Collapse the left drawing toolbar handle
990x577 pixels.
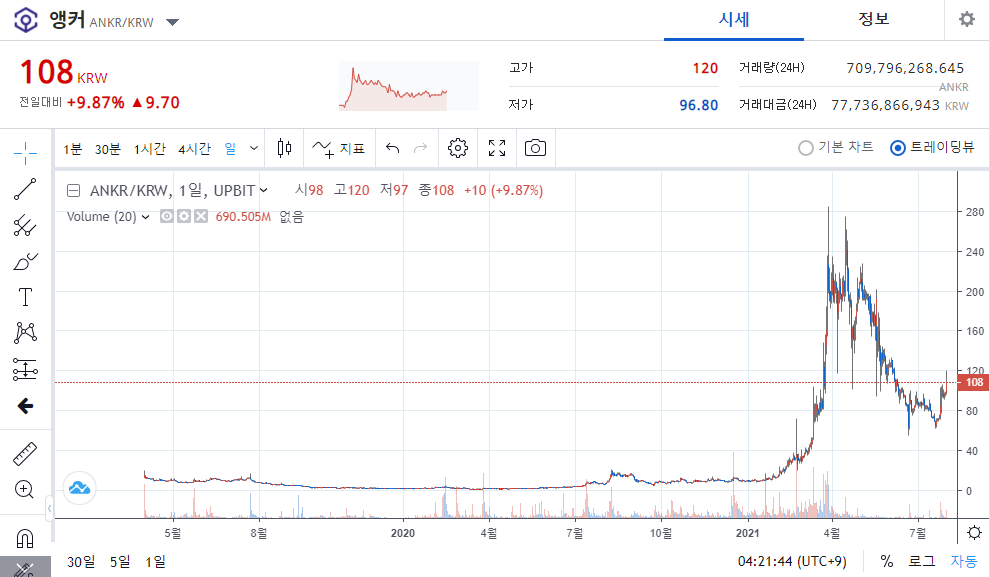pos(49,508)
